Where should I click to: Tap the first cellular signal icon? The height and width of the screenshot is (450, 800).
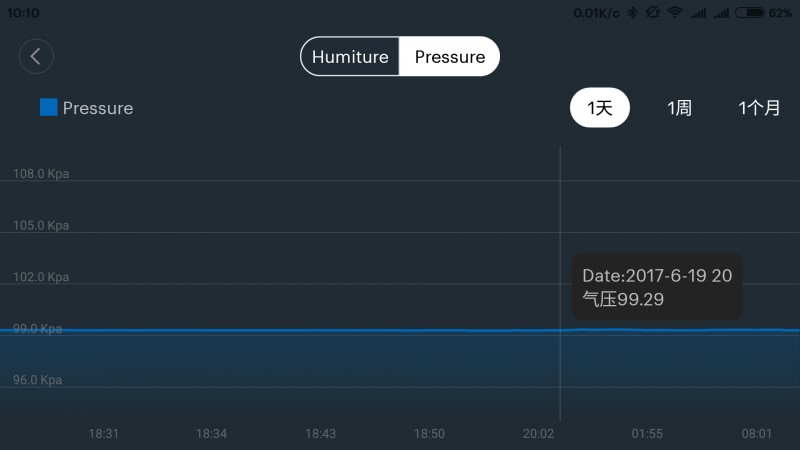pos(698,13)
